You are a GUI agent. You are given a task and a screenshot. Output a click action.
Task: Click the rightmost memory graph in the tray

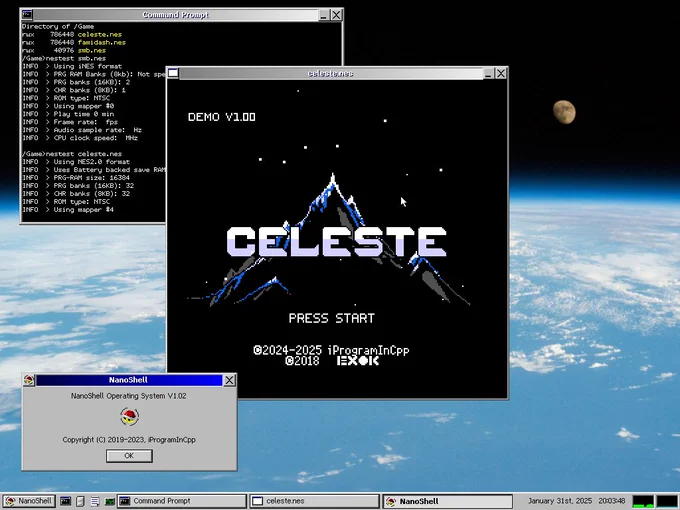[667, 501]
